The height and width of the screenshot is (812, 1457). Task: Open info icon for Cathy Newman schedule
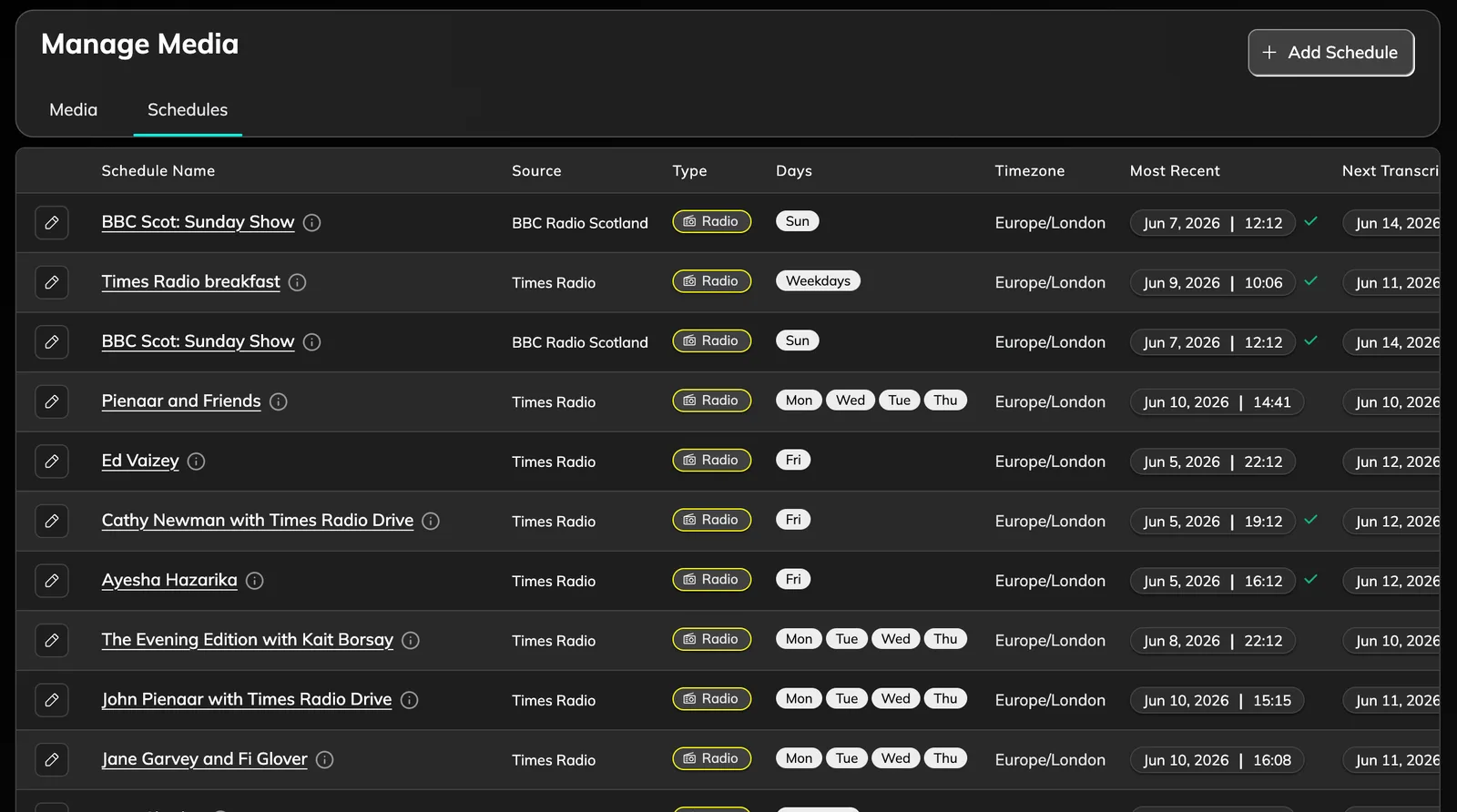tap(431, 521)
